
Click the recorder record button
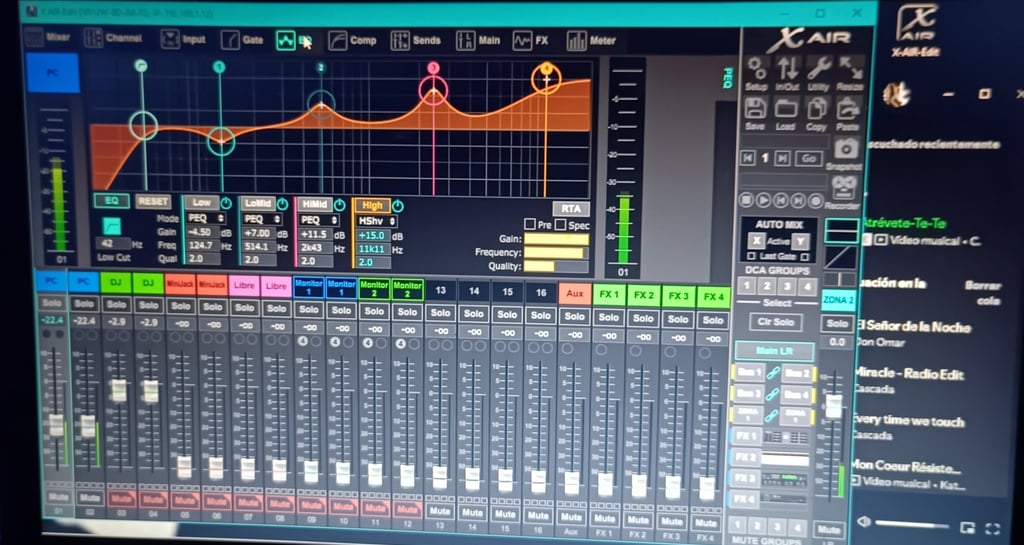tap(816, 200)
